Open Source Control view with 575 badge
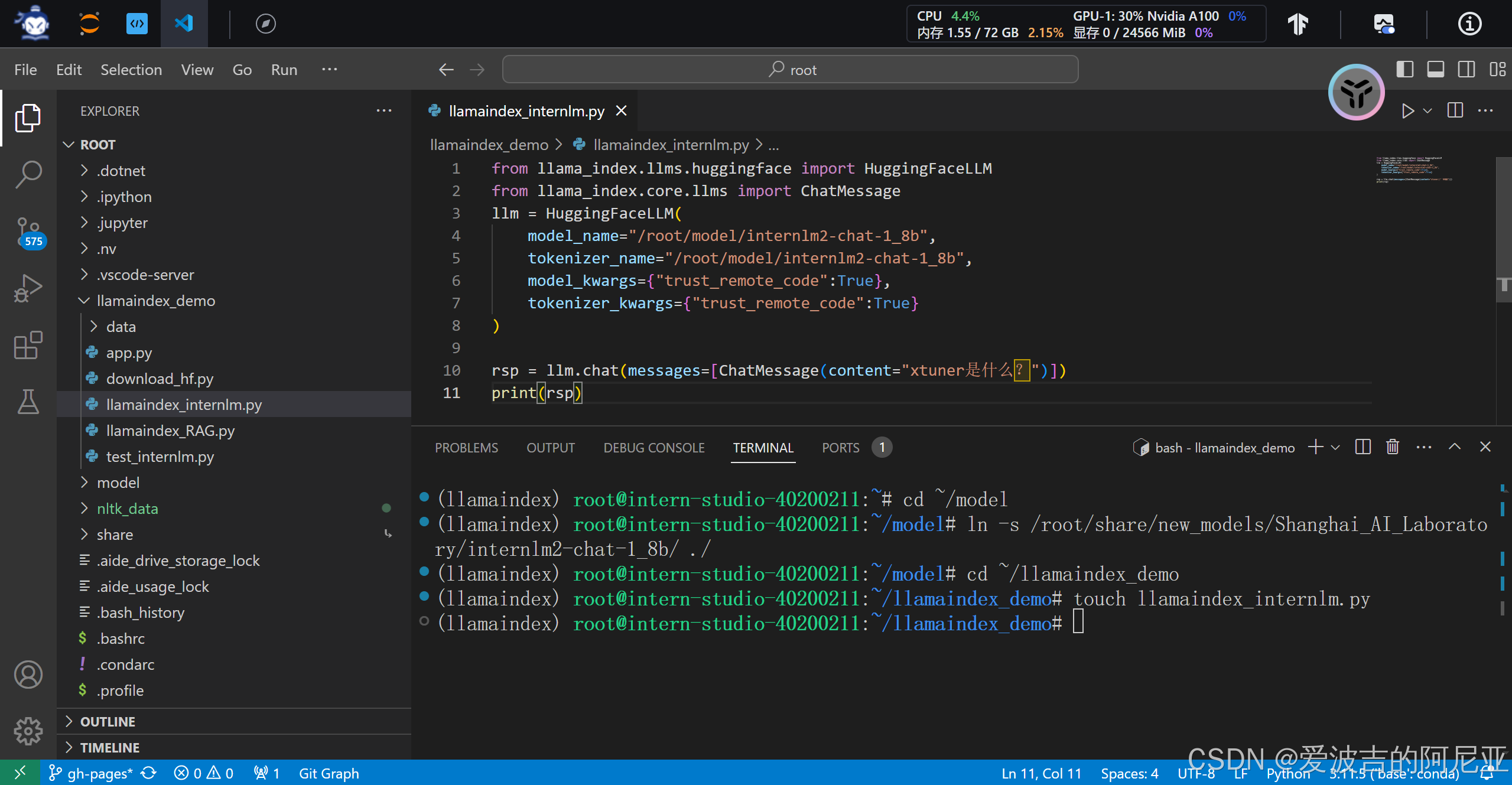 tap(28, 232)
